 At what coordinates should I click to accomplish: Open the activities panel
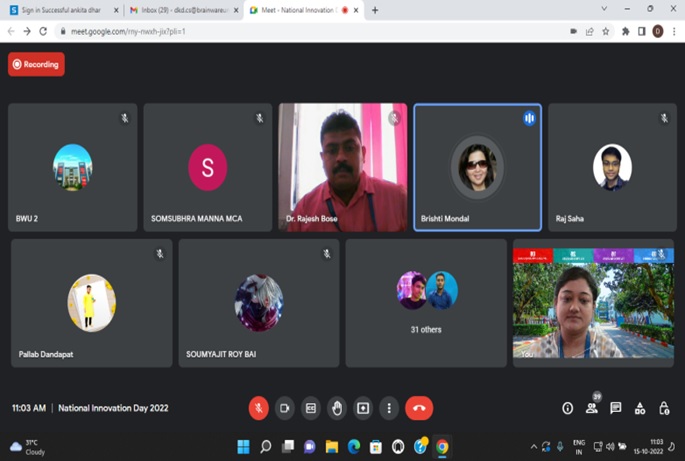point(640,408)
